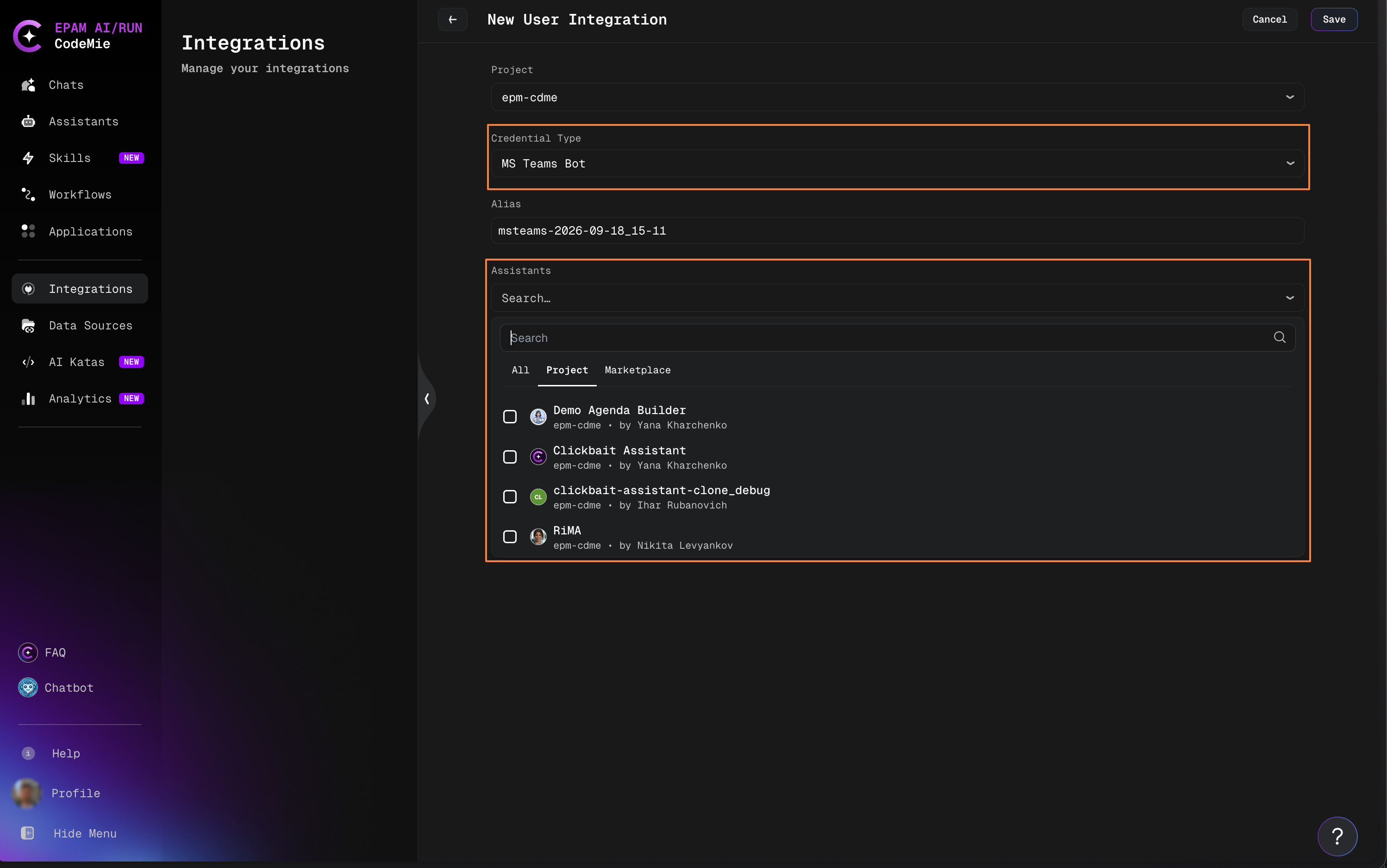Screen dimensions: 1387x868
Task: Click the back arrow beside New User Integration
Action: (x=453, y=19)
